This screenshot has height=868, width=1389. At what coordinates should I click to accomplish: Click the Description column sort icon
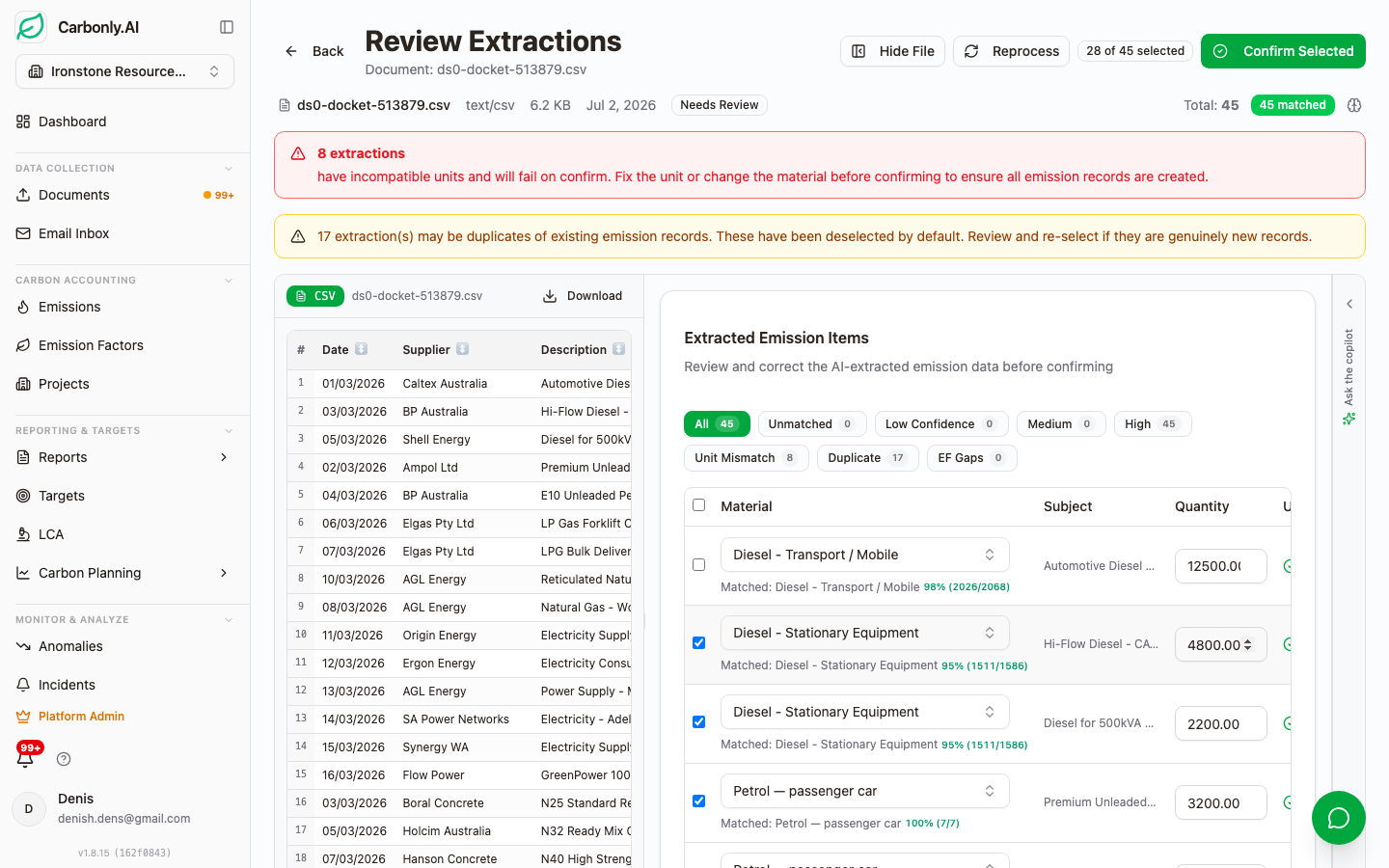pos(618,349)
